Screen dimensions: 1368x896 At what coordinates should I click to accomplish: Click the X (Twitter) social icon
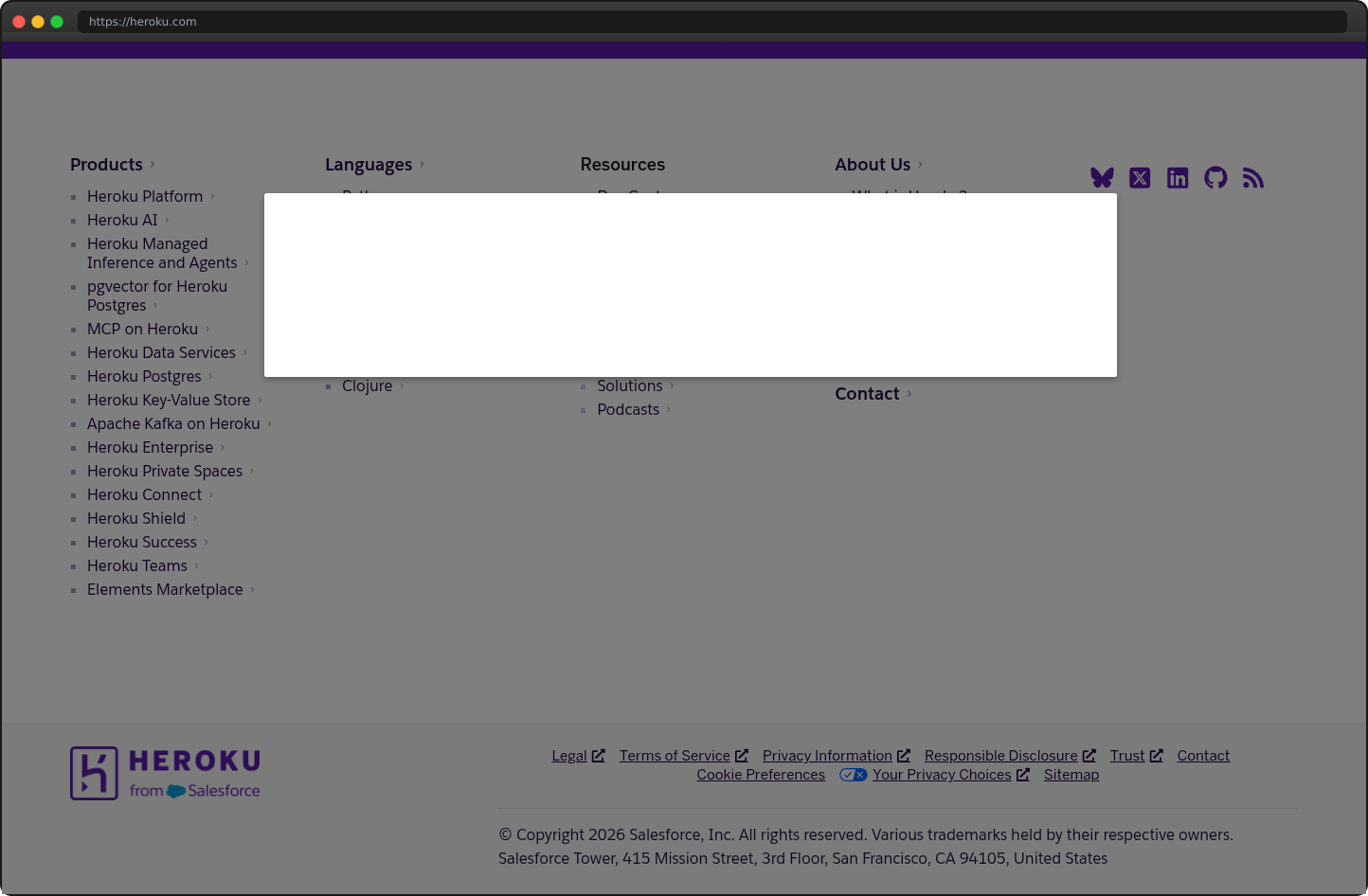[x=1140, y=177]
